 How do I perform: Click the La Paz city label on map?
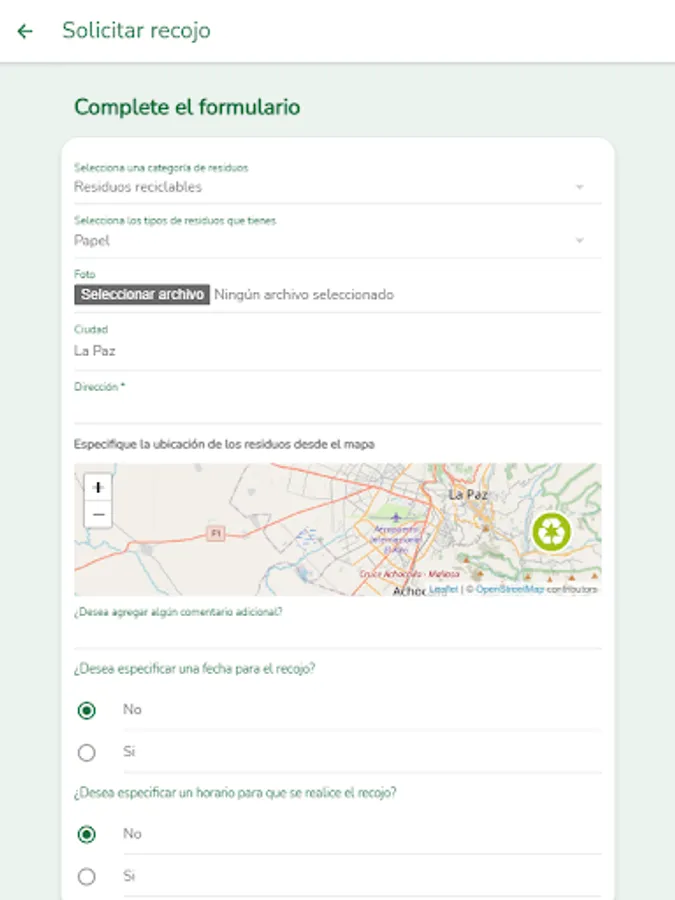[467, 495]
